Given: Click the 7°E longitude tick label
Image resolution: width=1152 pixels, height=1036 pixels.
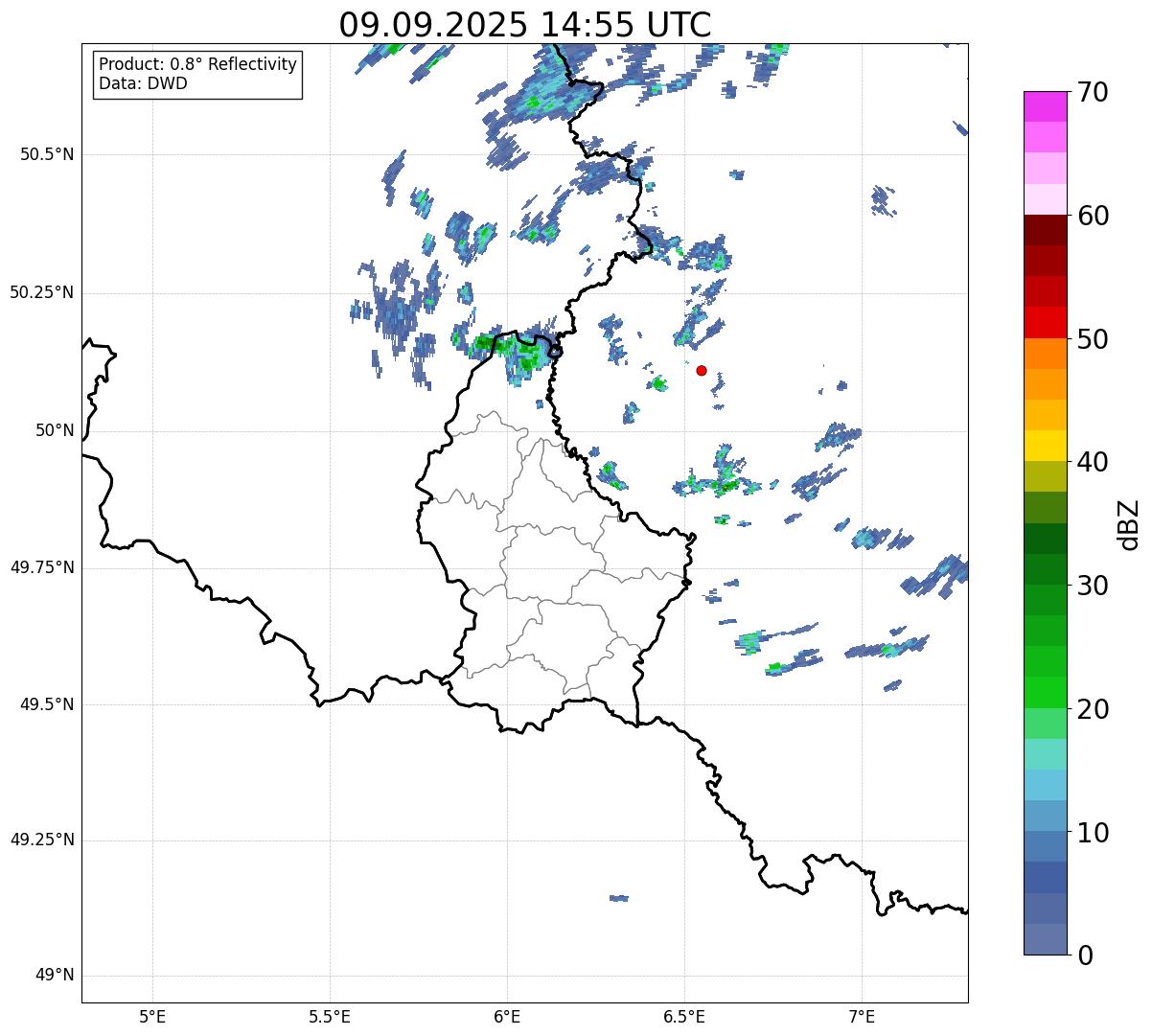Looking at the screenshot, I should tap(862, 1016).
